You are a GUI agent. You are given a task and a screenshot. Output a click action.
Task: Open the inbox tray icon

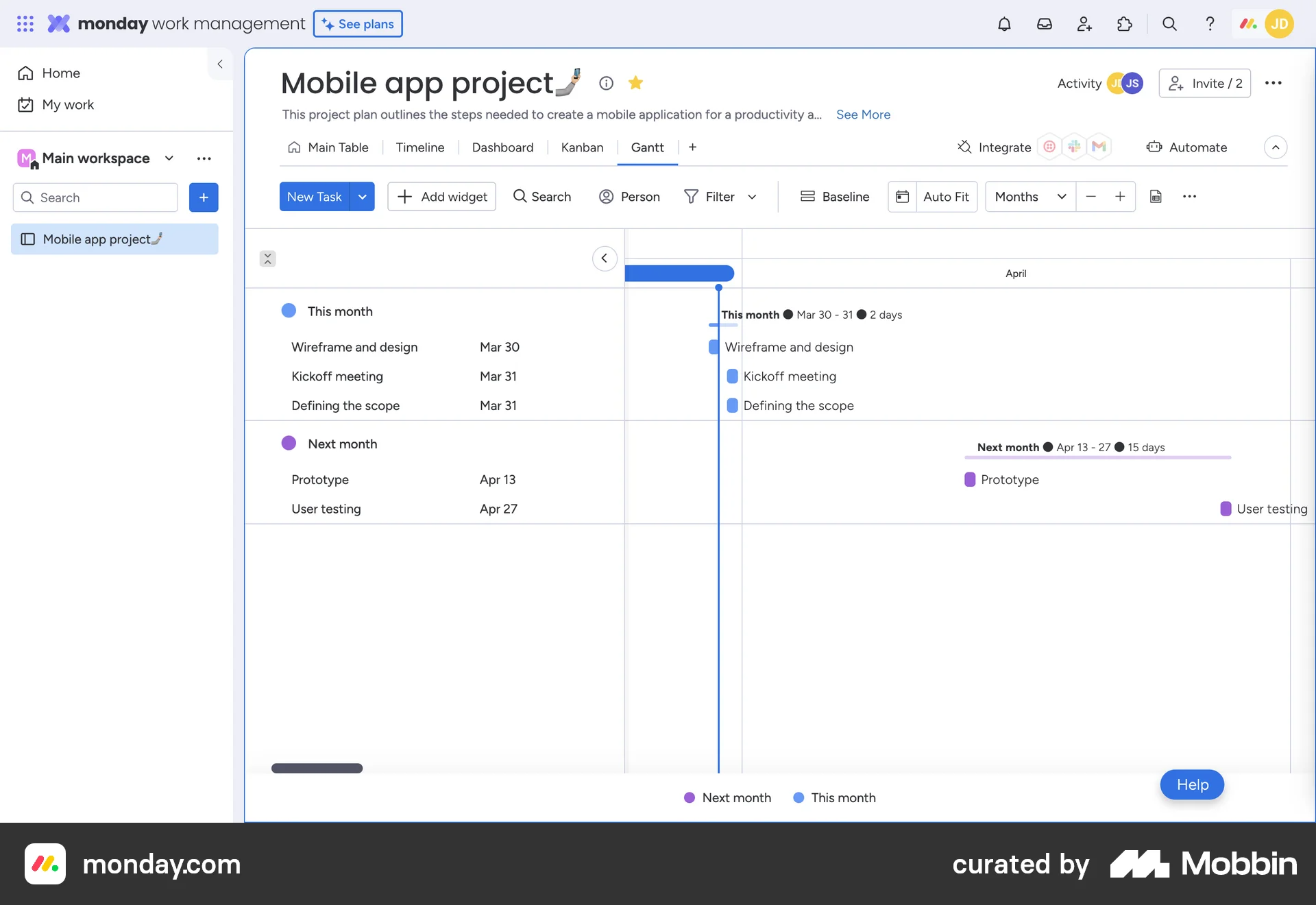[x=1044, y=24]
